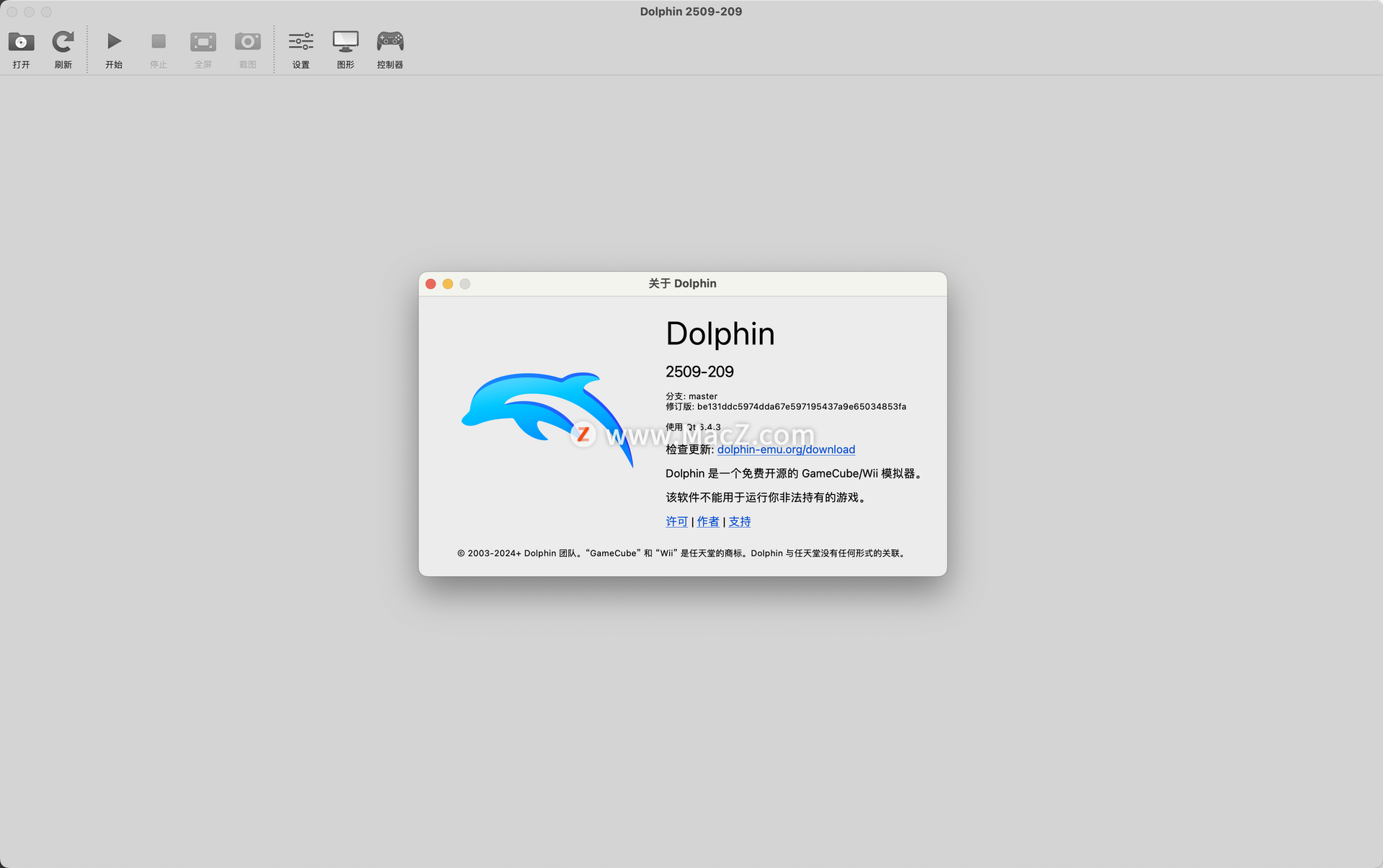Screen dimensions: 1383x868
Task: Open Settings (设置) sliders icon
Action: [x=301, y=42]
